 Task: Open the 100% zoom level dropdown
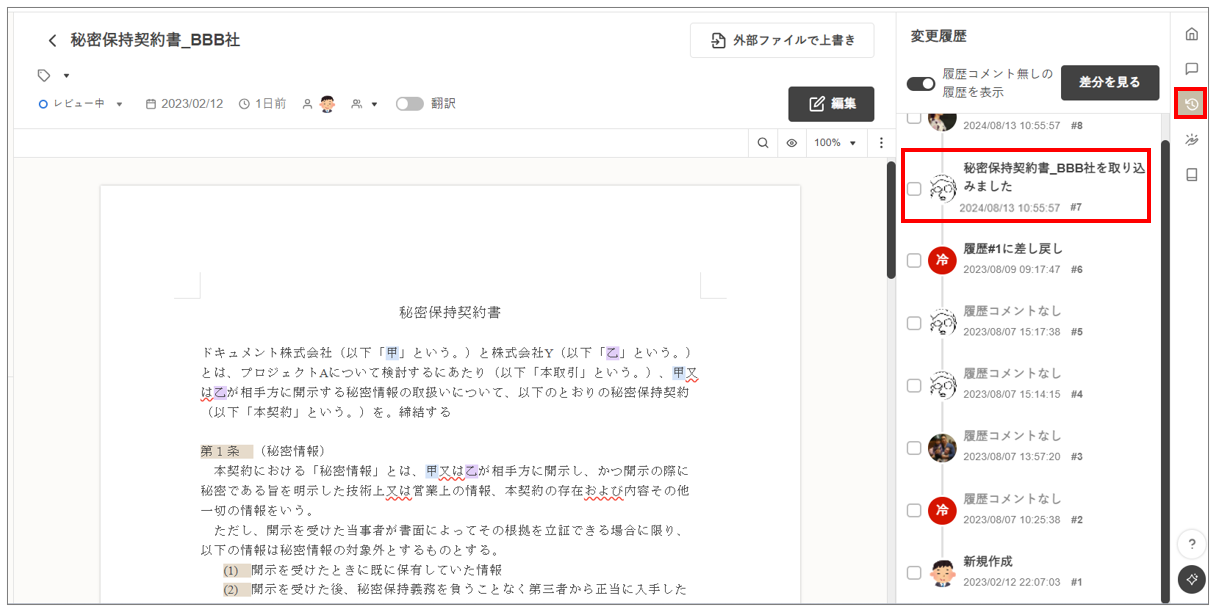coord(835,143)
